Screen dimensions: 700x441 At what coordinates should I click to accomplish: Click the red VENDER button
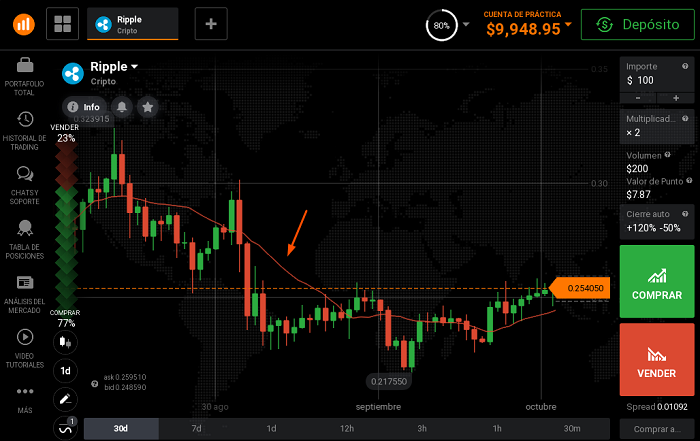pyautogui.click(x=657, y=359)
